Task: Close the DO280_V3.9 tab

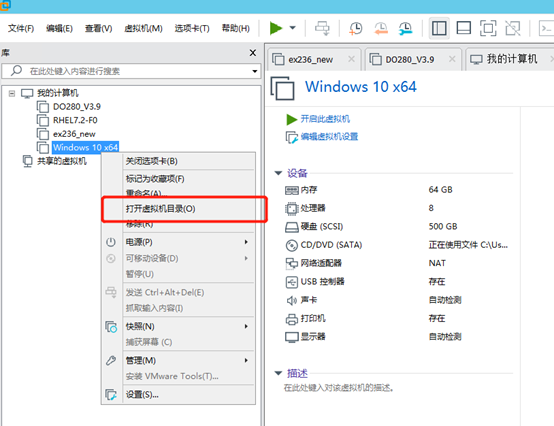Action: coord(452,59)
